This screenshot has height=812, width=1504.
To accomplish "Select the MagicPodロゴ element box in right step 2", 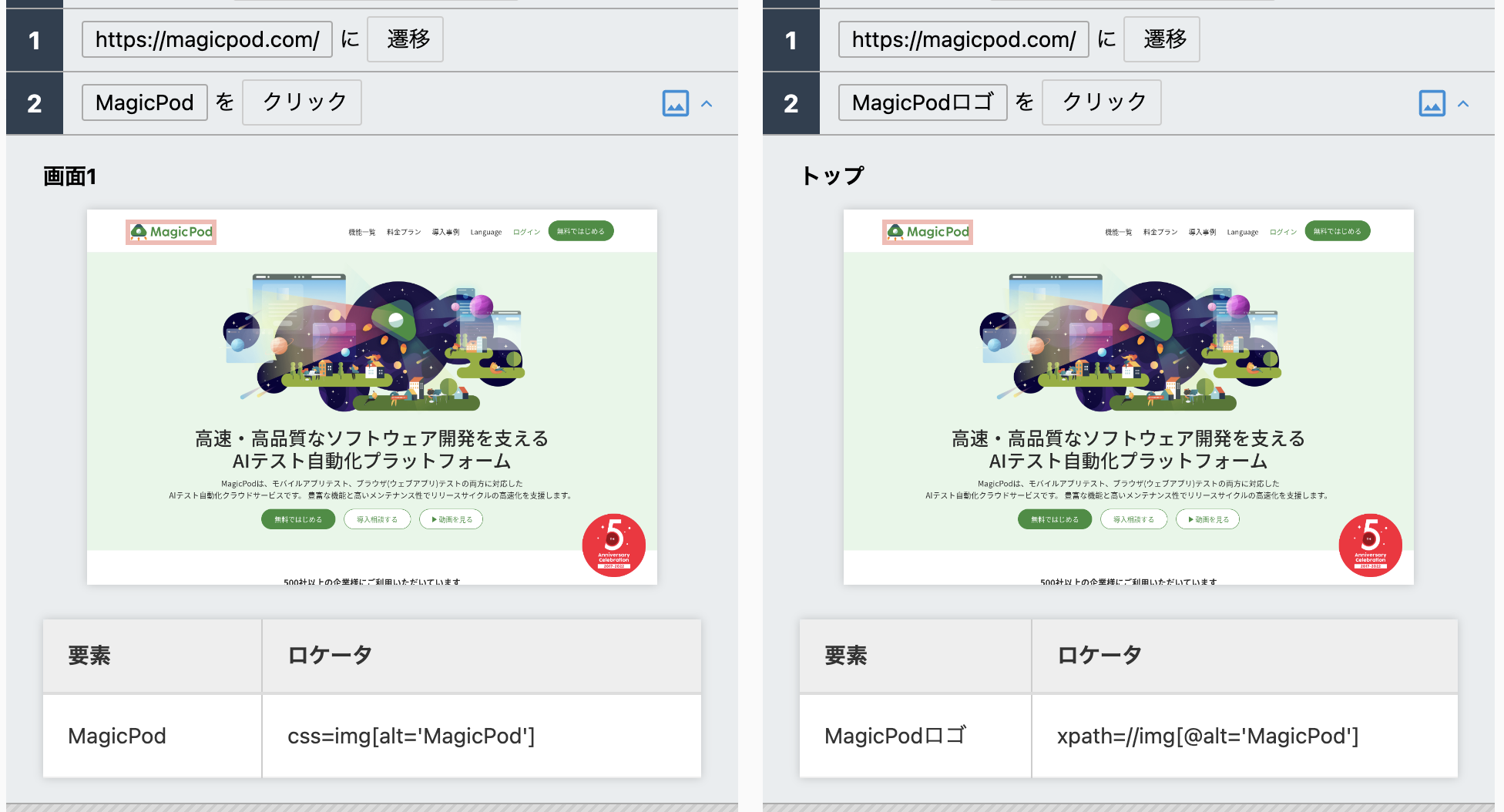I will 923,102.
